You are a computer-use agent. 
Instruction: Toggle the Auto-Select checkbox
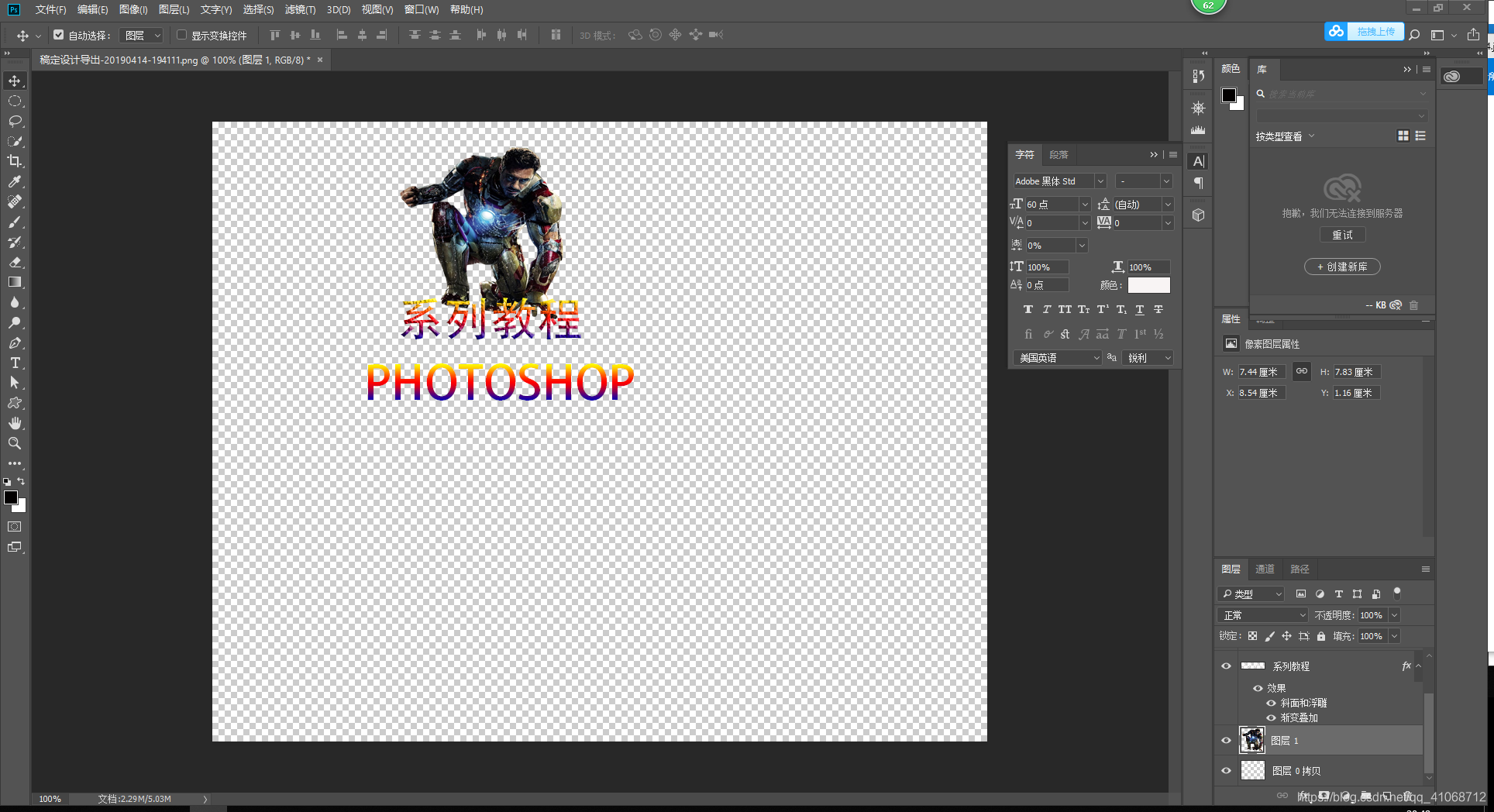point(58,35)
